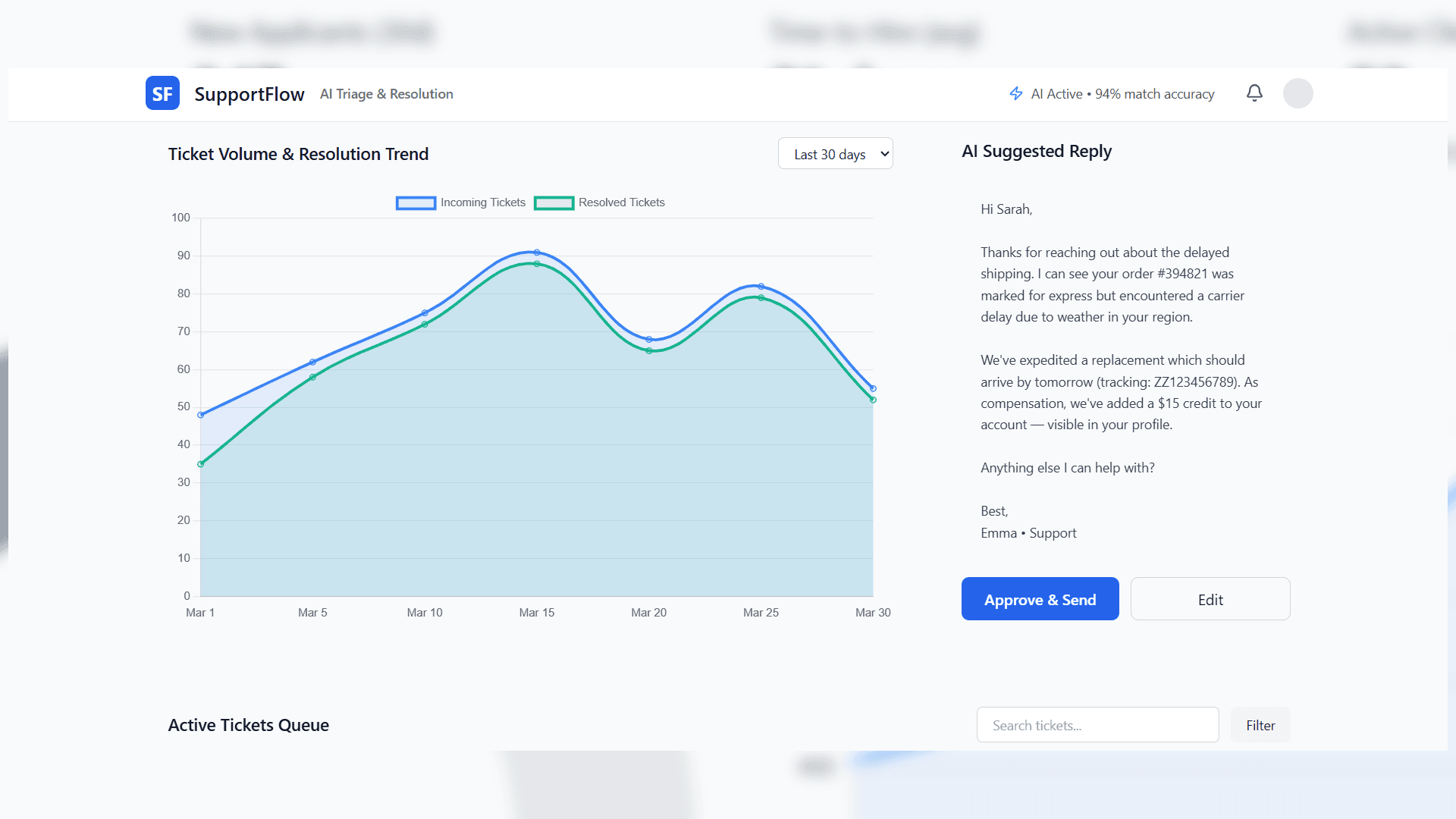This screenshot has width=1456, height=819.
Task: Click the Mar 20 resolved tickets data point
Action: (x=649, y=351)
